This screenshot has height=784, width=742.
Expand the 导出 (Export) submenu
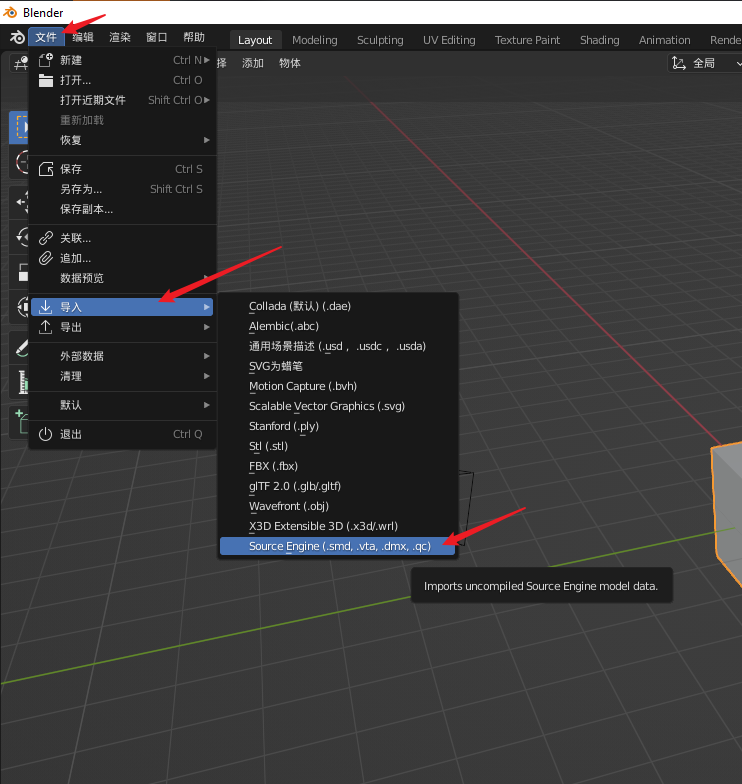tap(122, 327)
